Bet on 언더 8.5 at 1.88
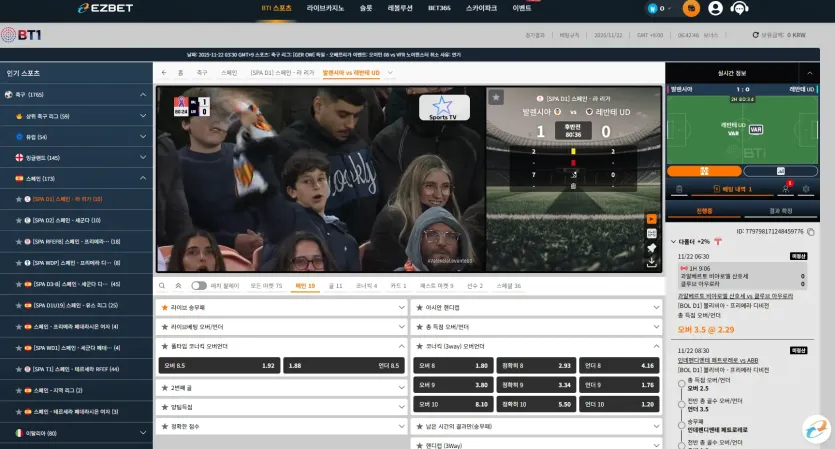The image size is (835, 449). click(x=344, y=365)
